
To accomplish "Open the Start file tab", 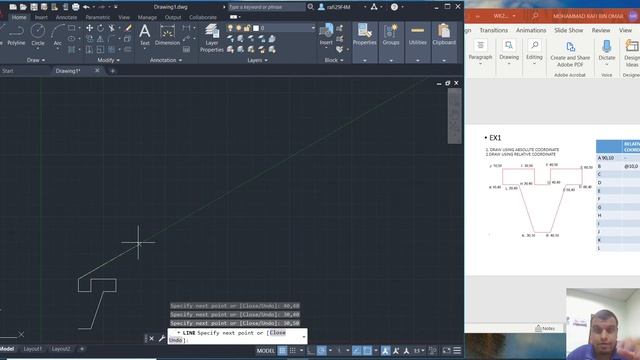I will [8, 71].
